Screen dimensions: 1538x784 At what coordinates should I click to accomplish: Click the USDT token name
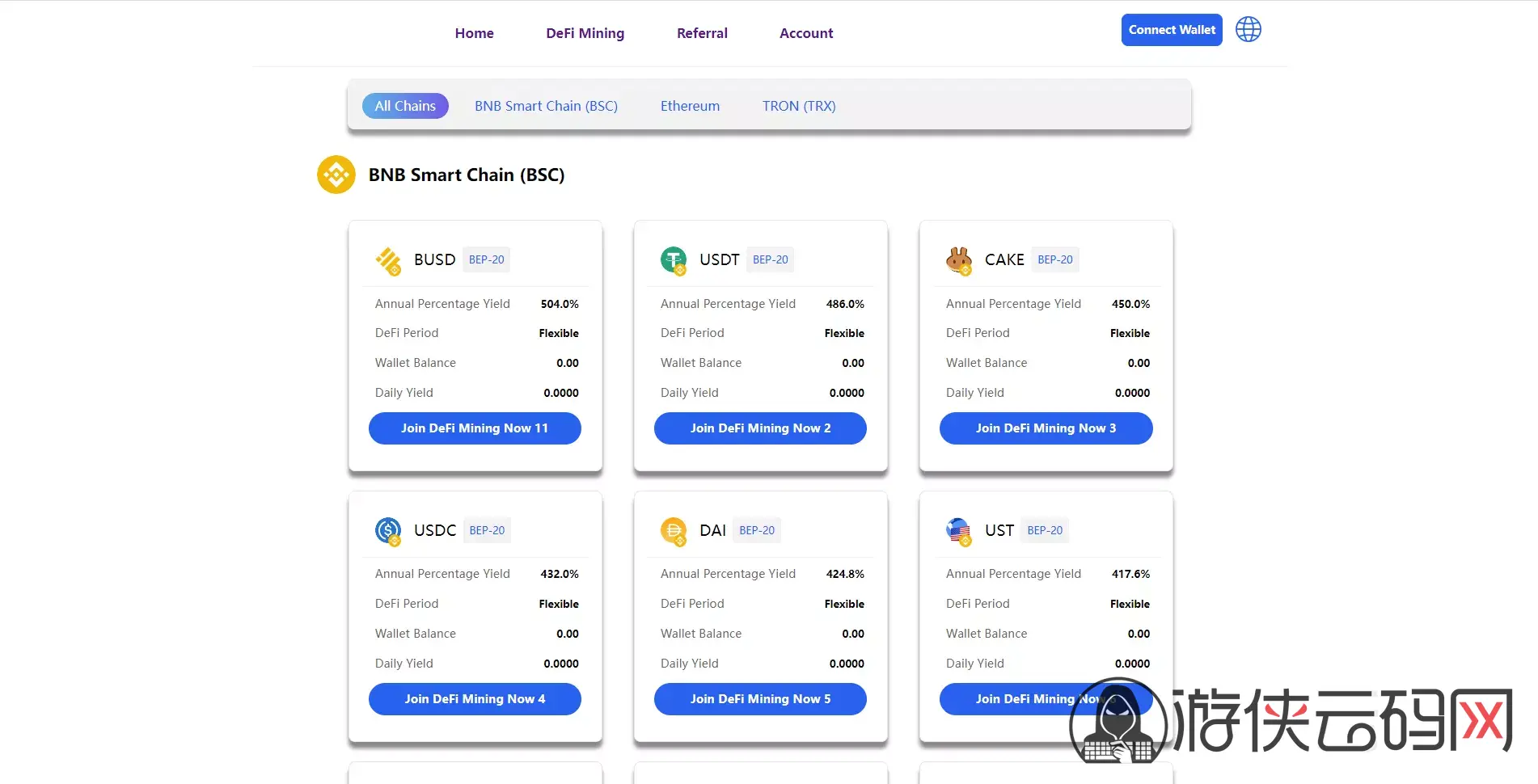(x=720, y=259)
